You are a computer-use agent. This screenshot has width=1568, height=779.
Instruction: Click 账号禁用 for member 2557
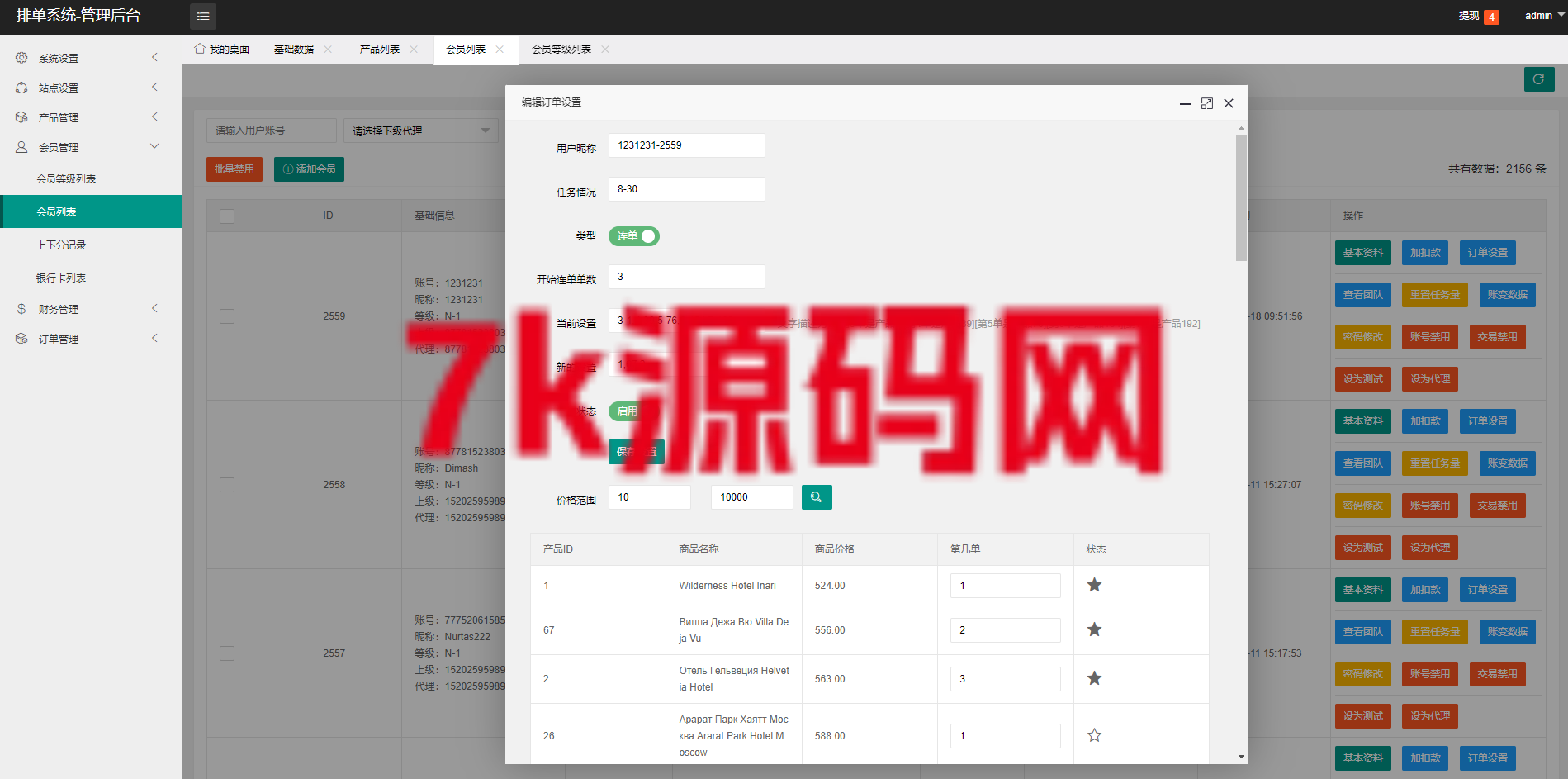tap(1430, 674)
